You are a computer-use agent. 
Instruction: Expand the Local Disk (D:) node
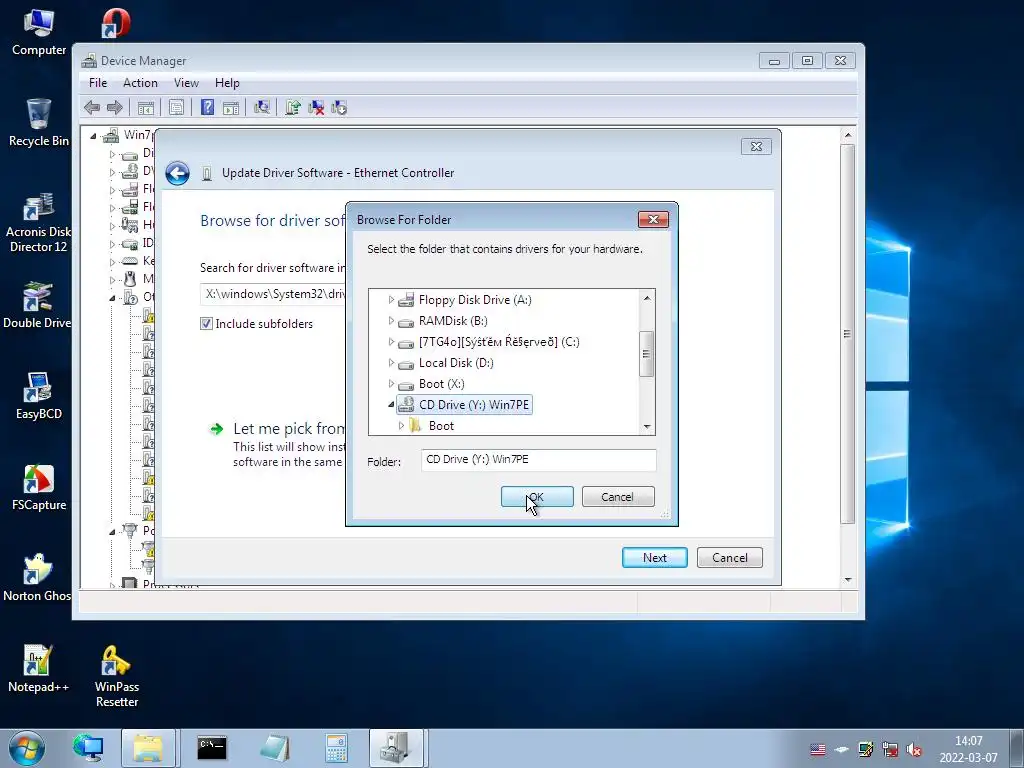point(391,363)
